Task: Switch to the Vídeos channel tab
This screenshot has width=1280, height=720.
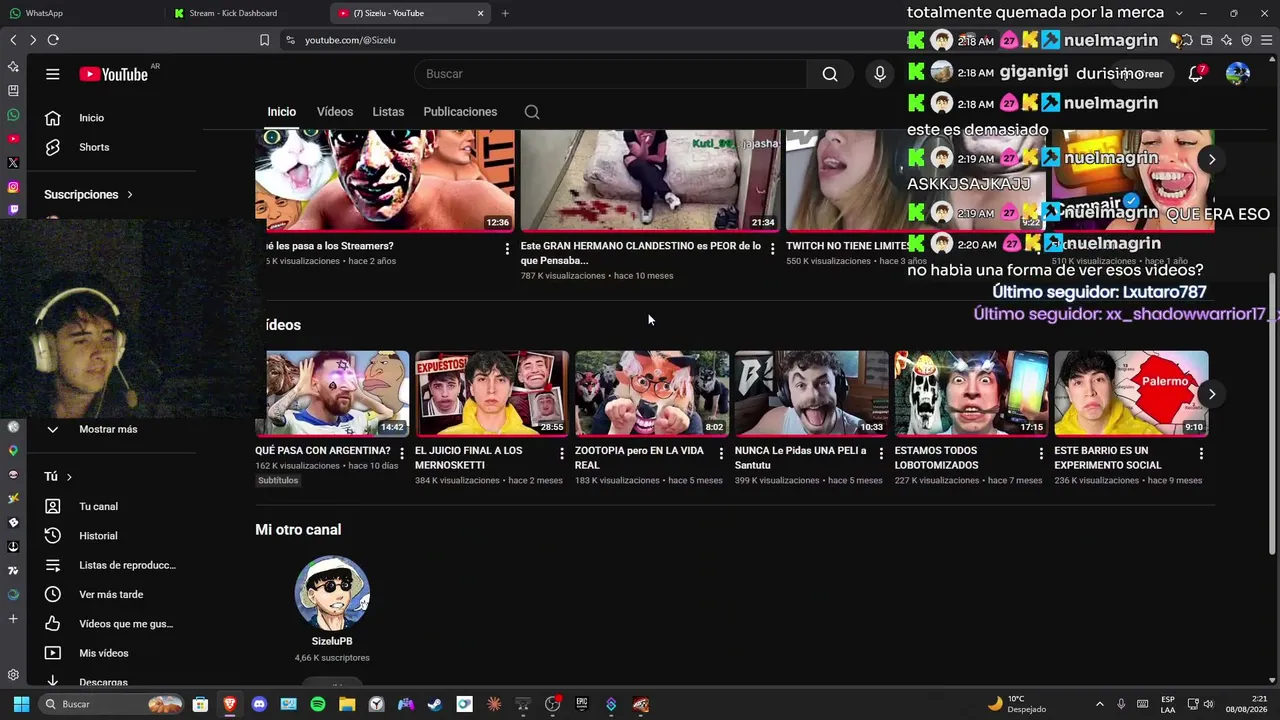Action: [335, 112]
